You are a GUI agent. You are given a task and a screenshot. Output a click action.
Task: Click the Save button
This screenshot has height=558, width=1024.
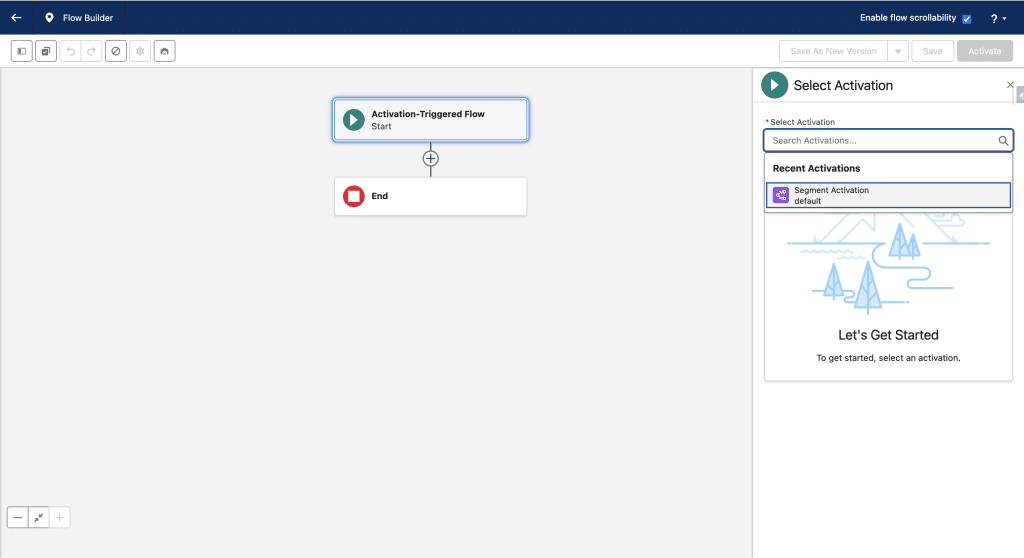click(x=931, y=51)
